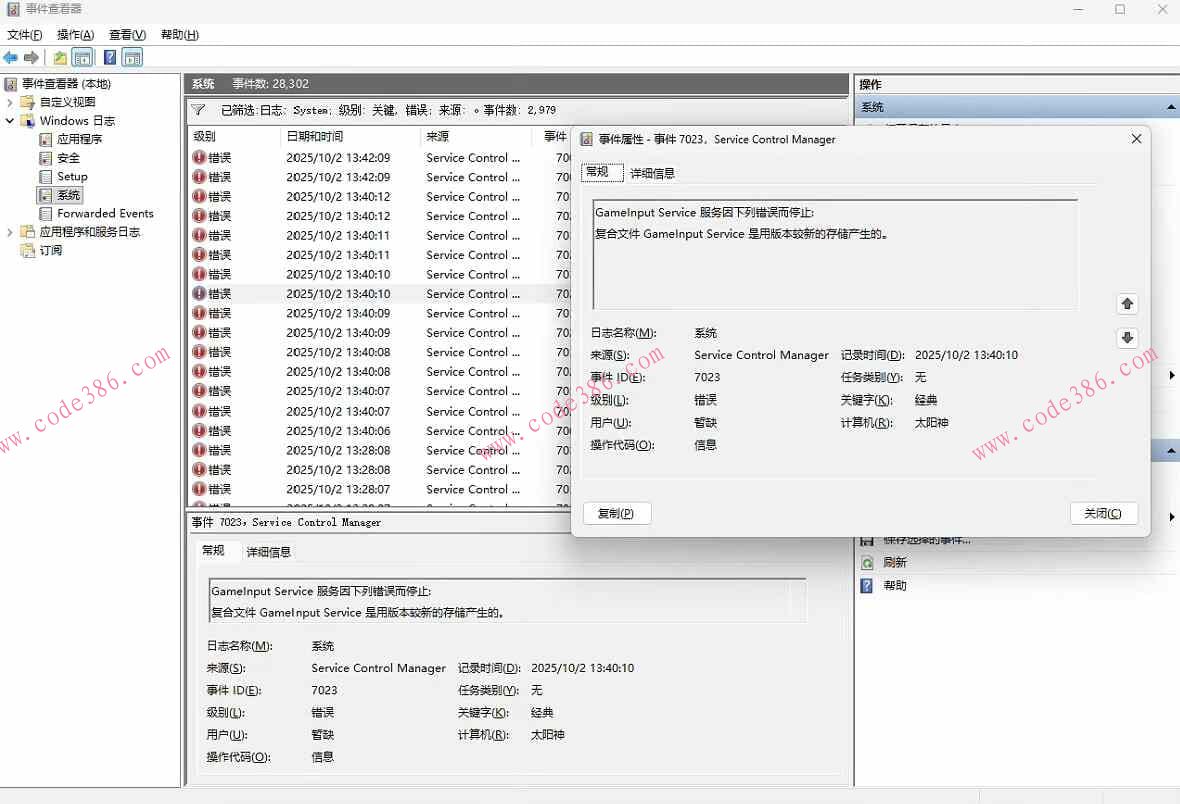Open the 帮助(H) menu

point(180,35)
